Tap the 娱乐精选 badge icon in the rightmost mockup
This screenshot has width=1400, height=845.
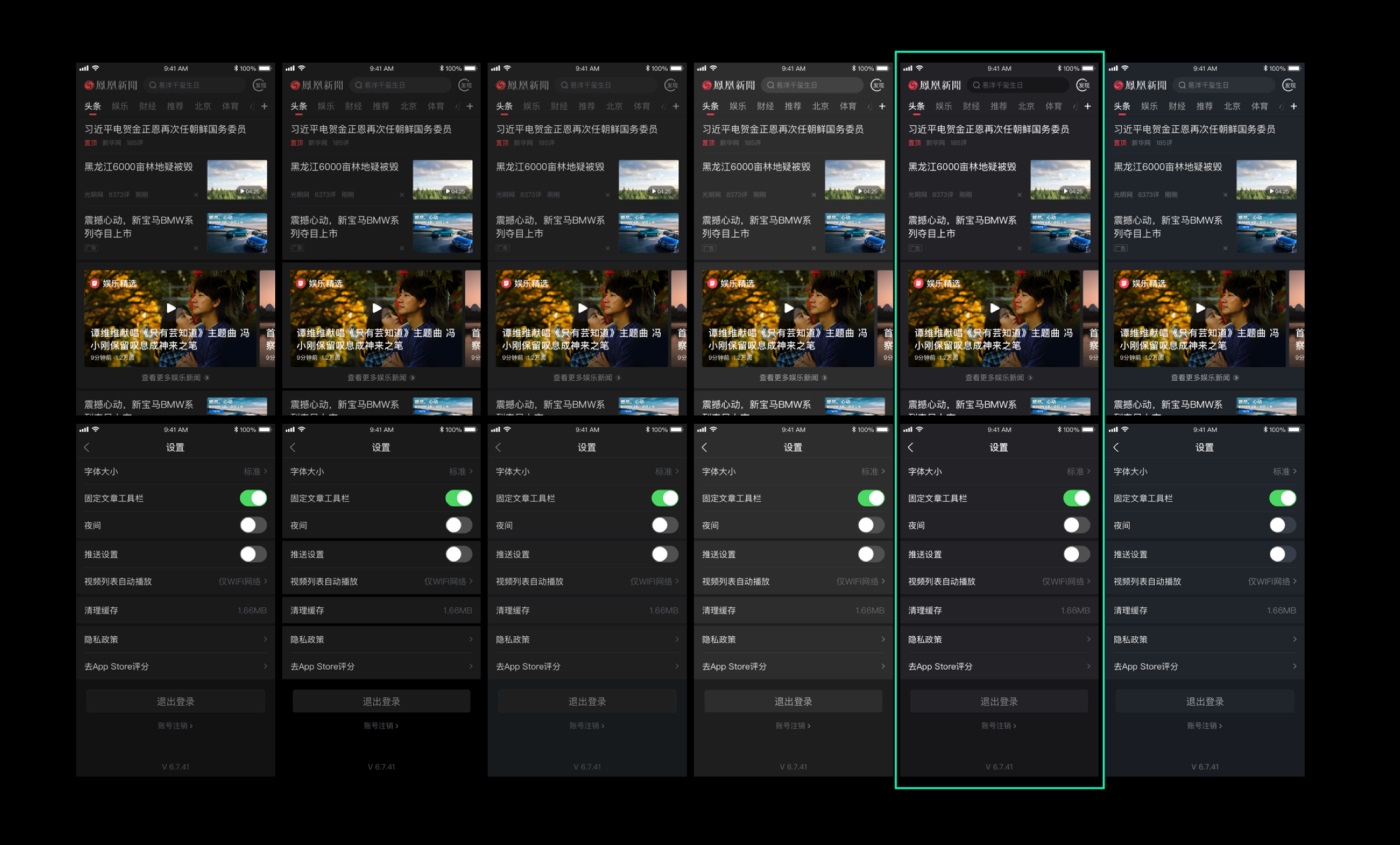tap(1123, 283)
